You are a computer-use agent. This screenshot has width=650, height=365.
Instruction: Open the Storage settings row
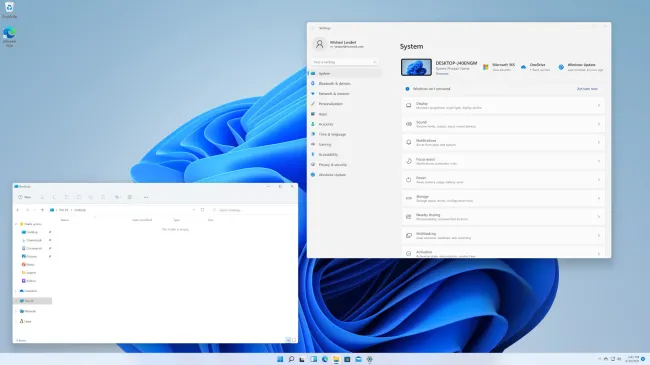coord(503,198)
